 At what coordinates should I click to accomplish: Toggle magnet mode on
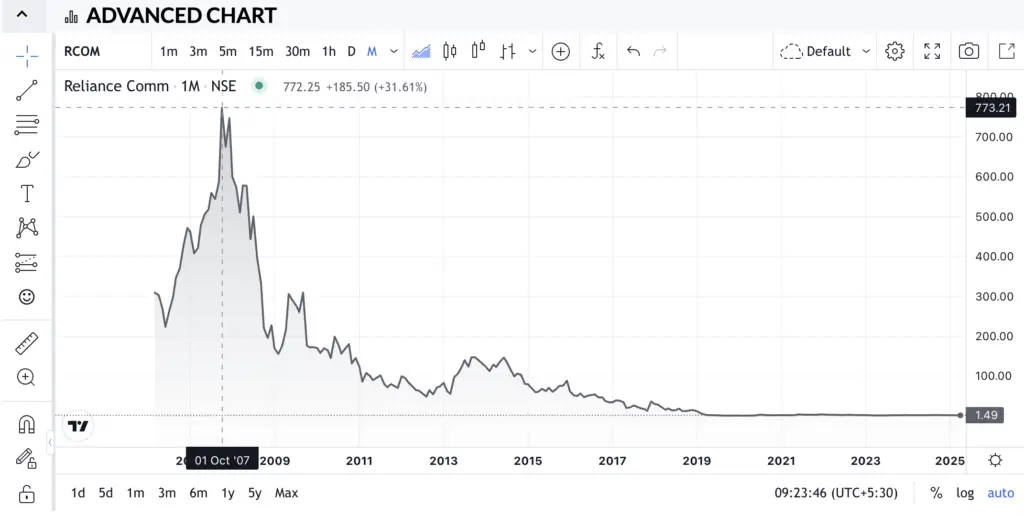[27, 425]
